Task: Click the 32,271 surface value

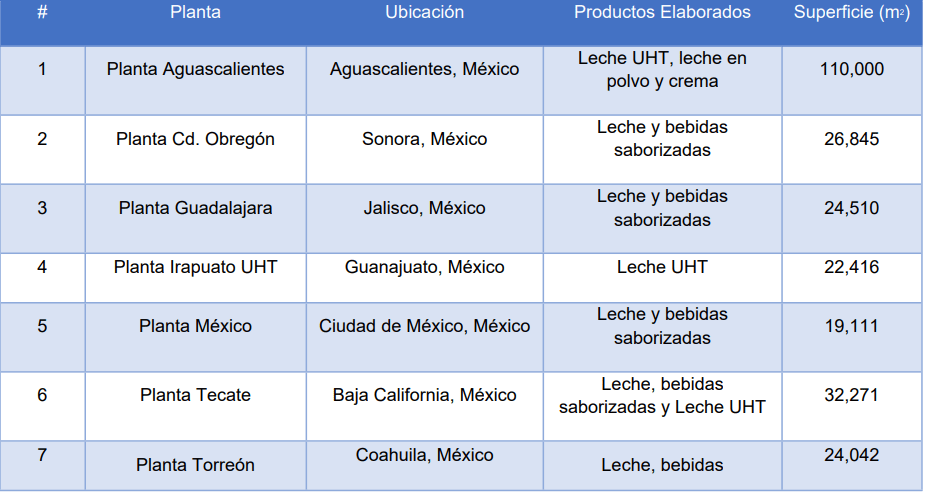Action: 851,395
